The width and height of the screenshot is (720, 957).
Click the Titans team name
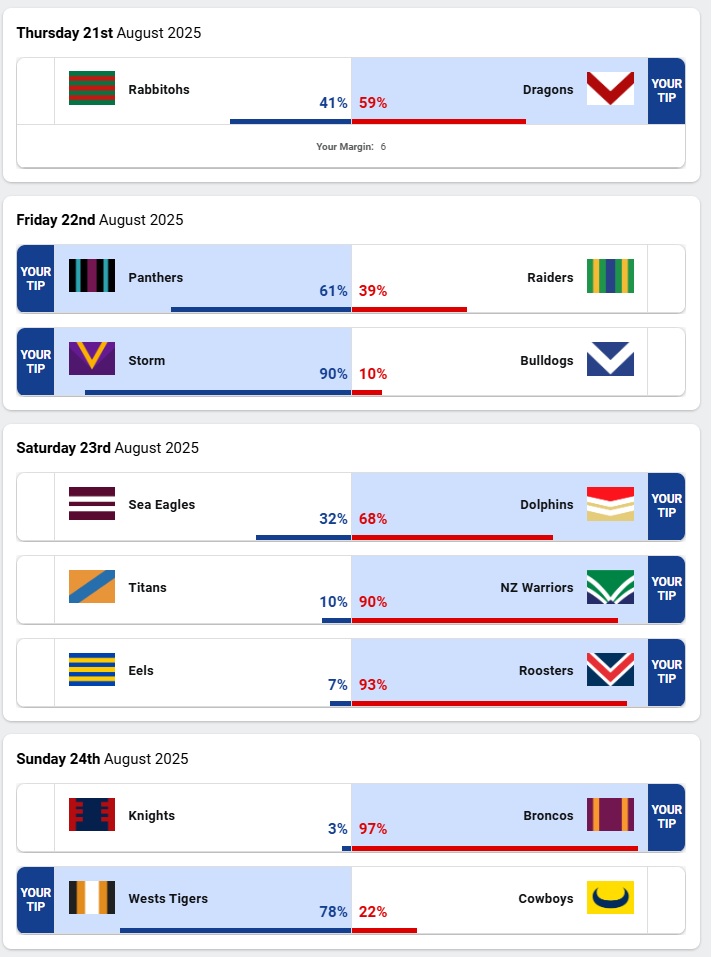(x=147, y=587)
